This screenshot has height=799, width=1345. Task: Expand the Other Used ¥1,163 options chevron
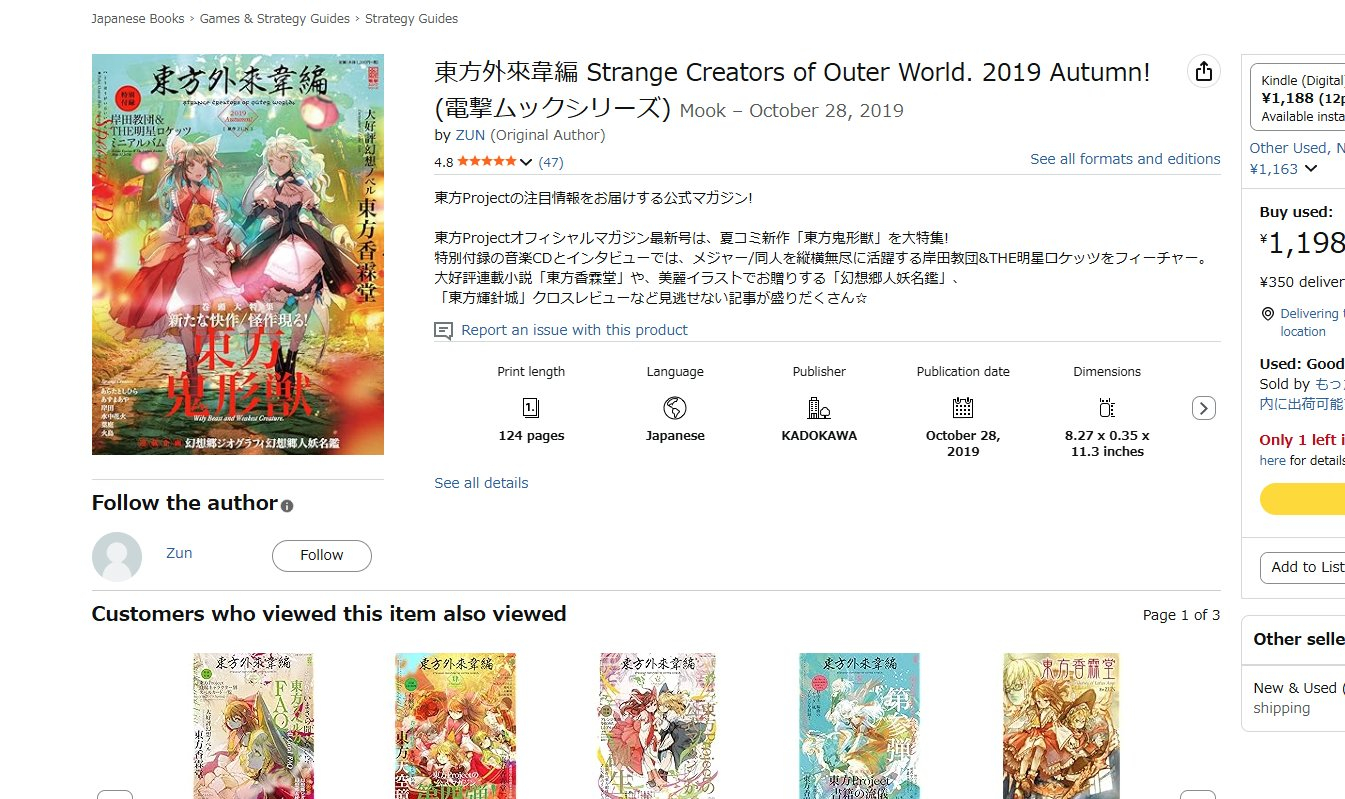point(1311,169)
